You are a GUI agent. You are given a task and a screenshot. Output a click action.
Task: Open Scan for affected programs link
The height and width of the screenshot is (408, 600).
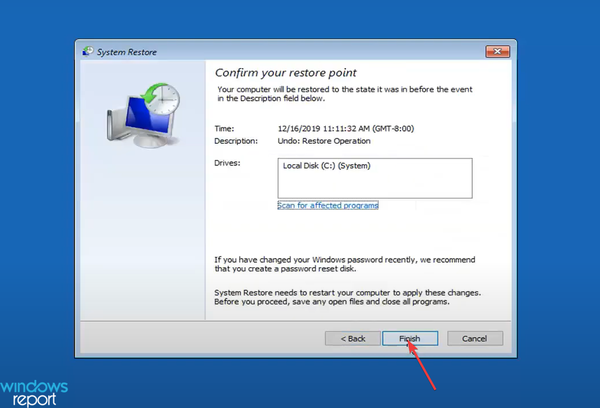tap(327, 205)
